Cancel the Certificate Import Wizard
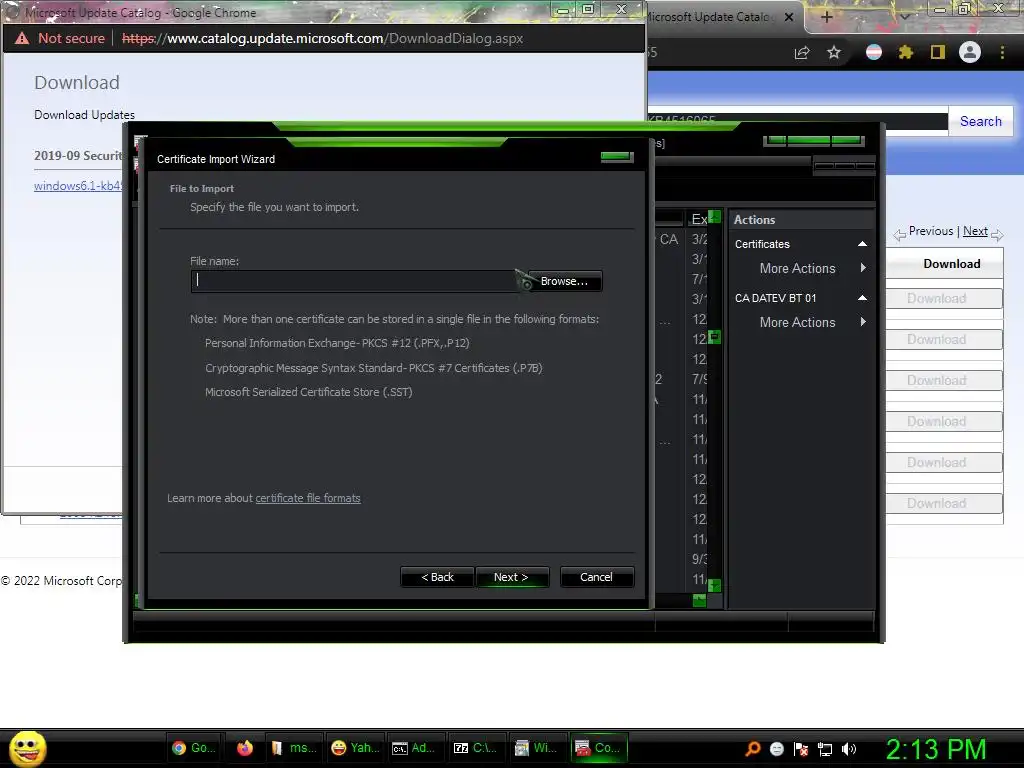Image resolution: width=1024 pixels, height=768 pixels. pos(596,577)
